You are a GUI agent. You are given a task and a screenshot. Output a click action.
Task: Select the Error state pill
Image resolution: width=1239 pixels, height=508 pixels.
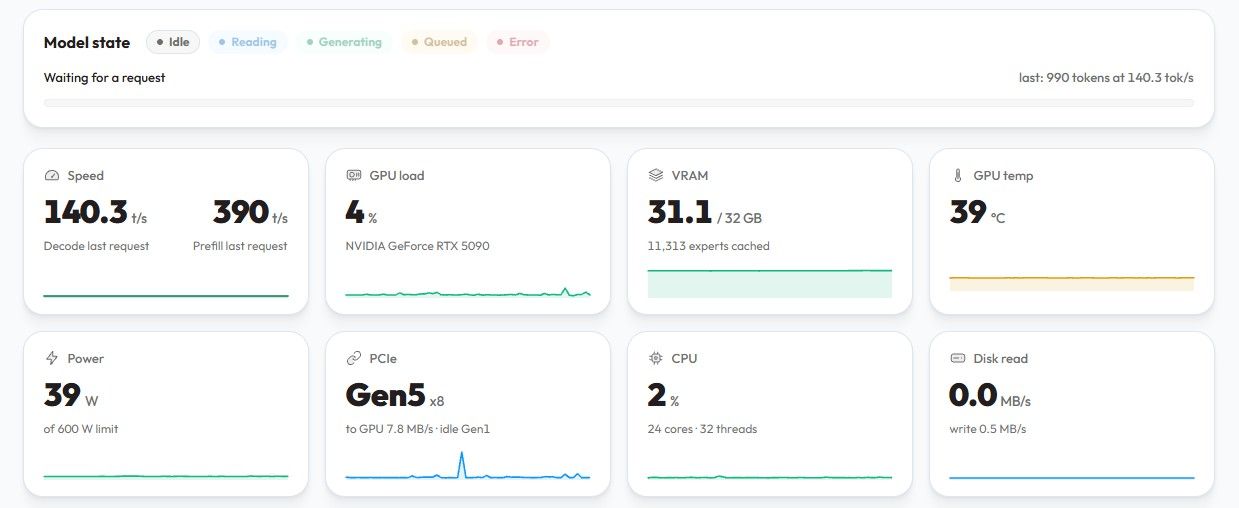tap(518, 42)
